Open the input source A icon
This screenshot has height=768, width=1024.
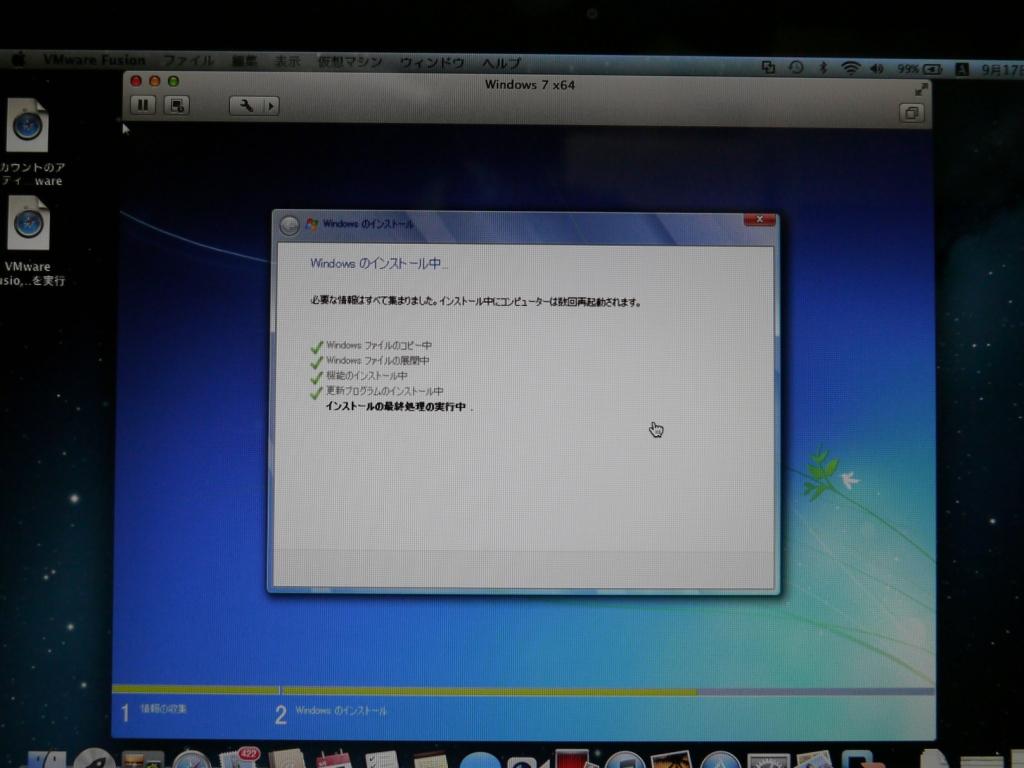click(961, 69)
